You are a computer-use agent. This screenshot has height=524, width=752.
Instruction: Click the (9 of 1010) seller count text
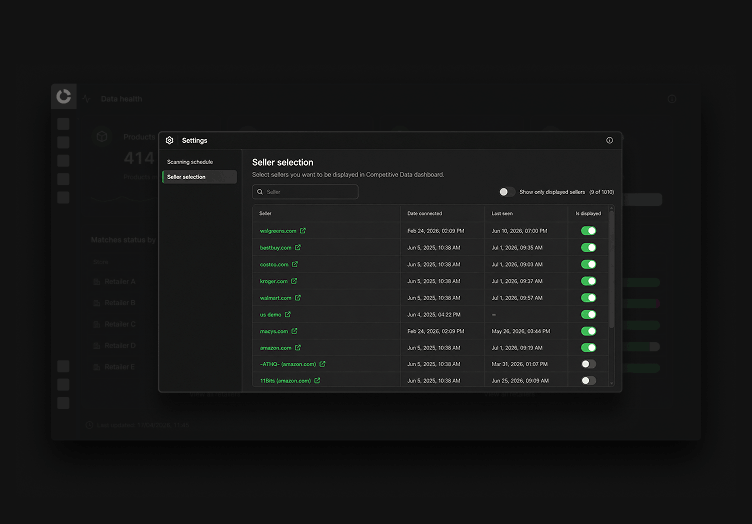pyautogui.click(x=601, y=192)
